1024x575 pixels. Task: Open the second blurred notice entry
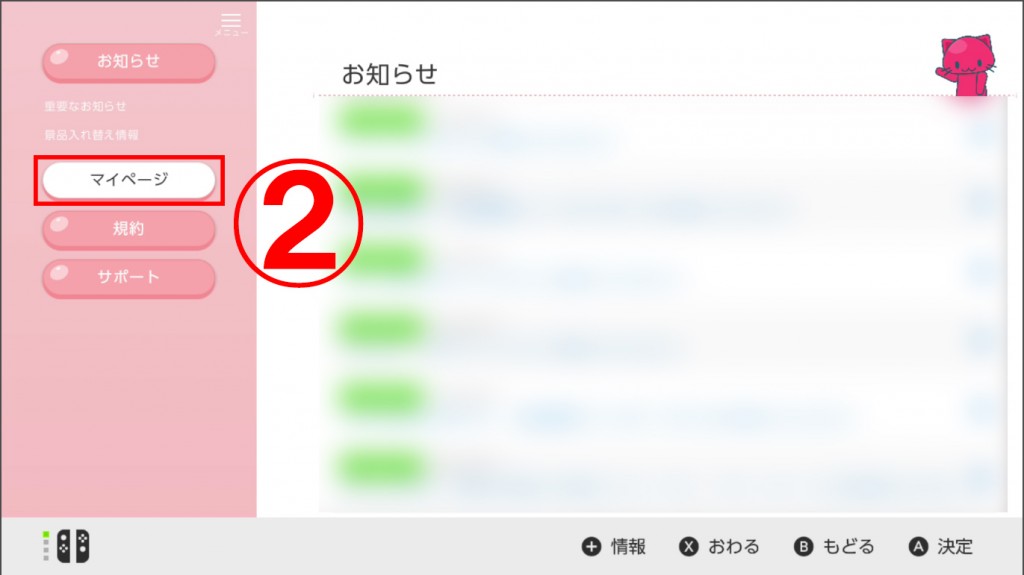click(x=663, y=194)
